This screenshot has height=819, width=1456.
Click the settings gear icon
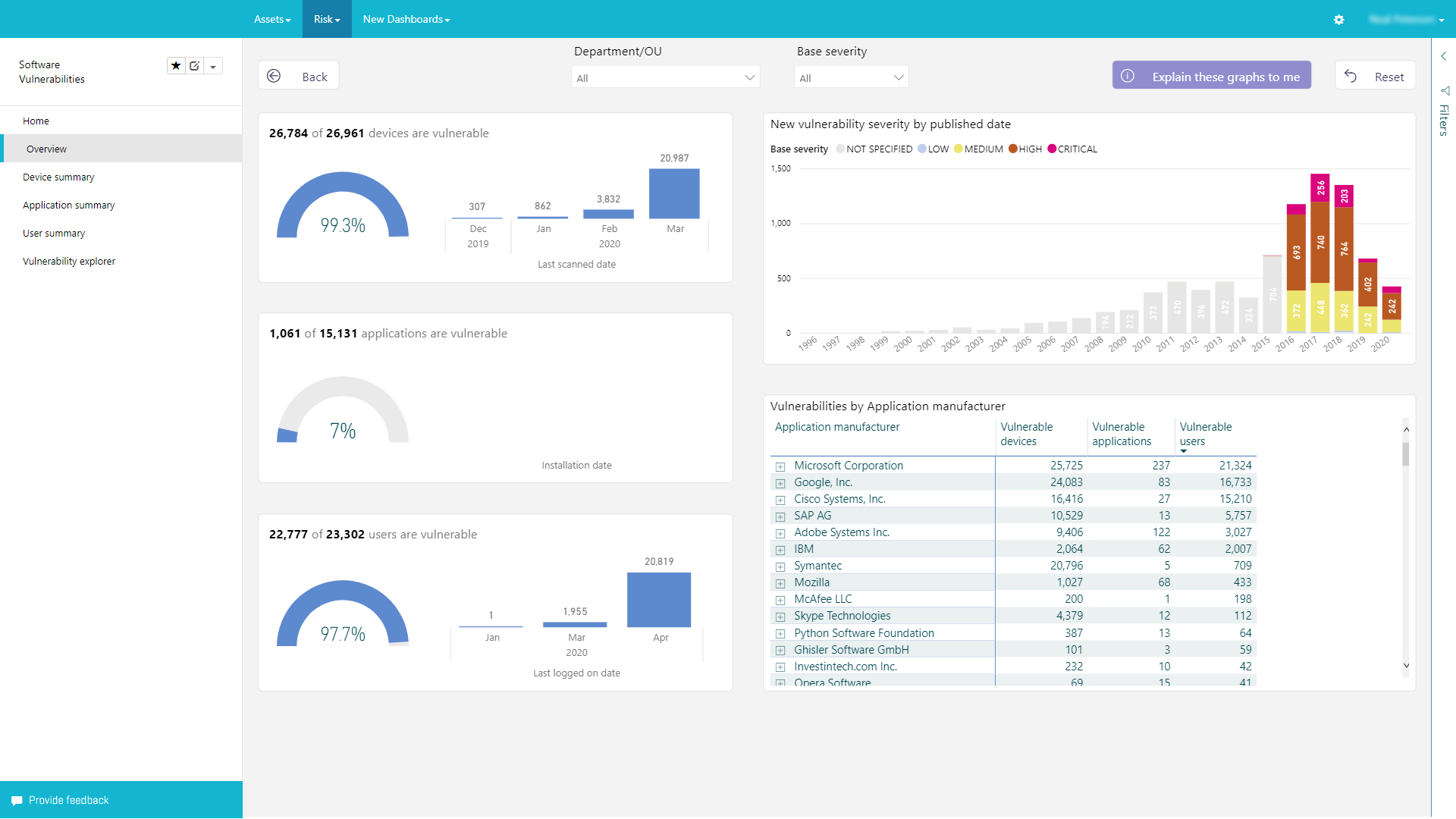(1338, 20)
